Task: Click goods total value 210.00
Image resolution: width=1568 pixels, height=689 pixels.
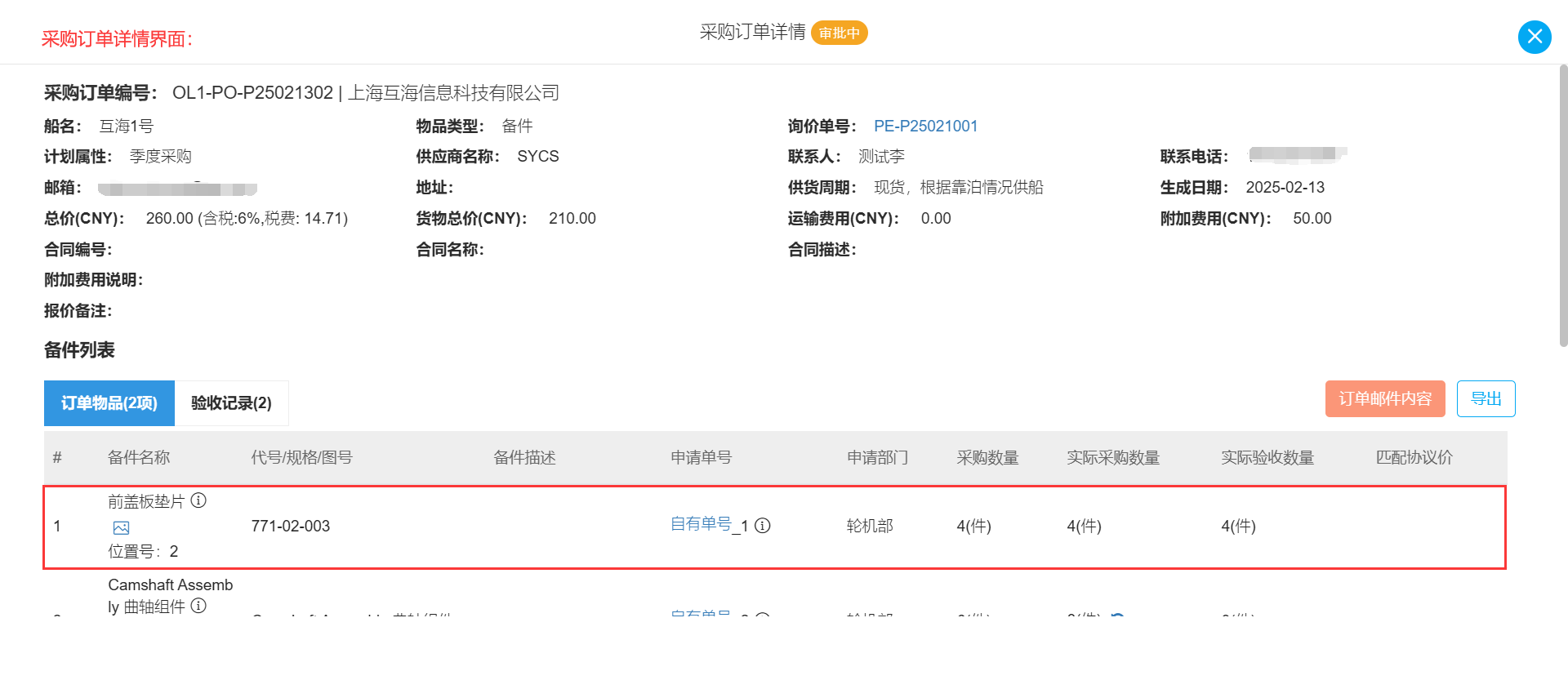Action: click(572, 219)
